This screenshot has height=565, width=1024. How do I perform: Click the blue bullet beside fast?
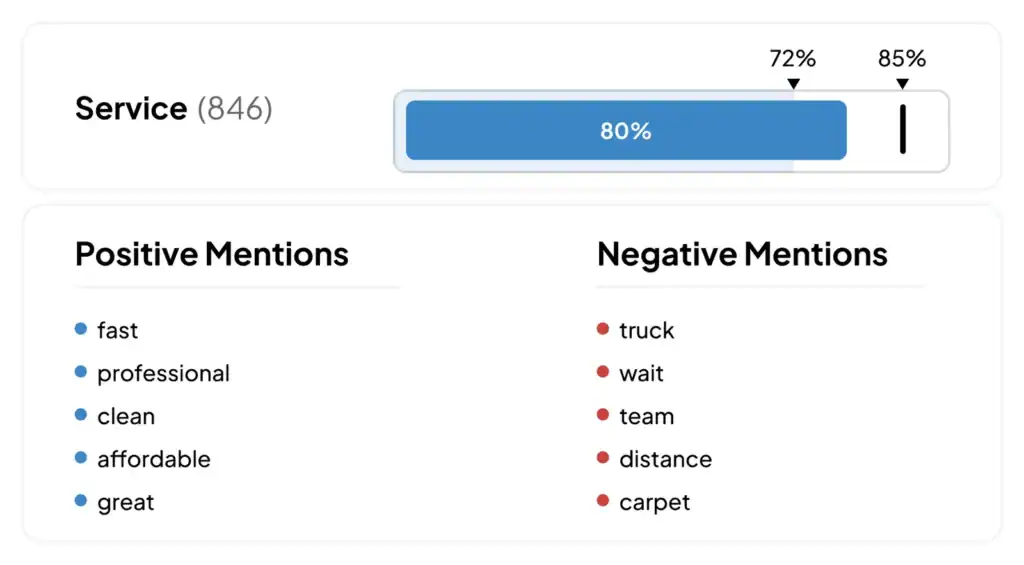81,329
